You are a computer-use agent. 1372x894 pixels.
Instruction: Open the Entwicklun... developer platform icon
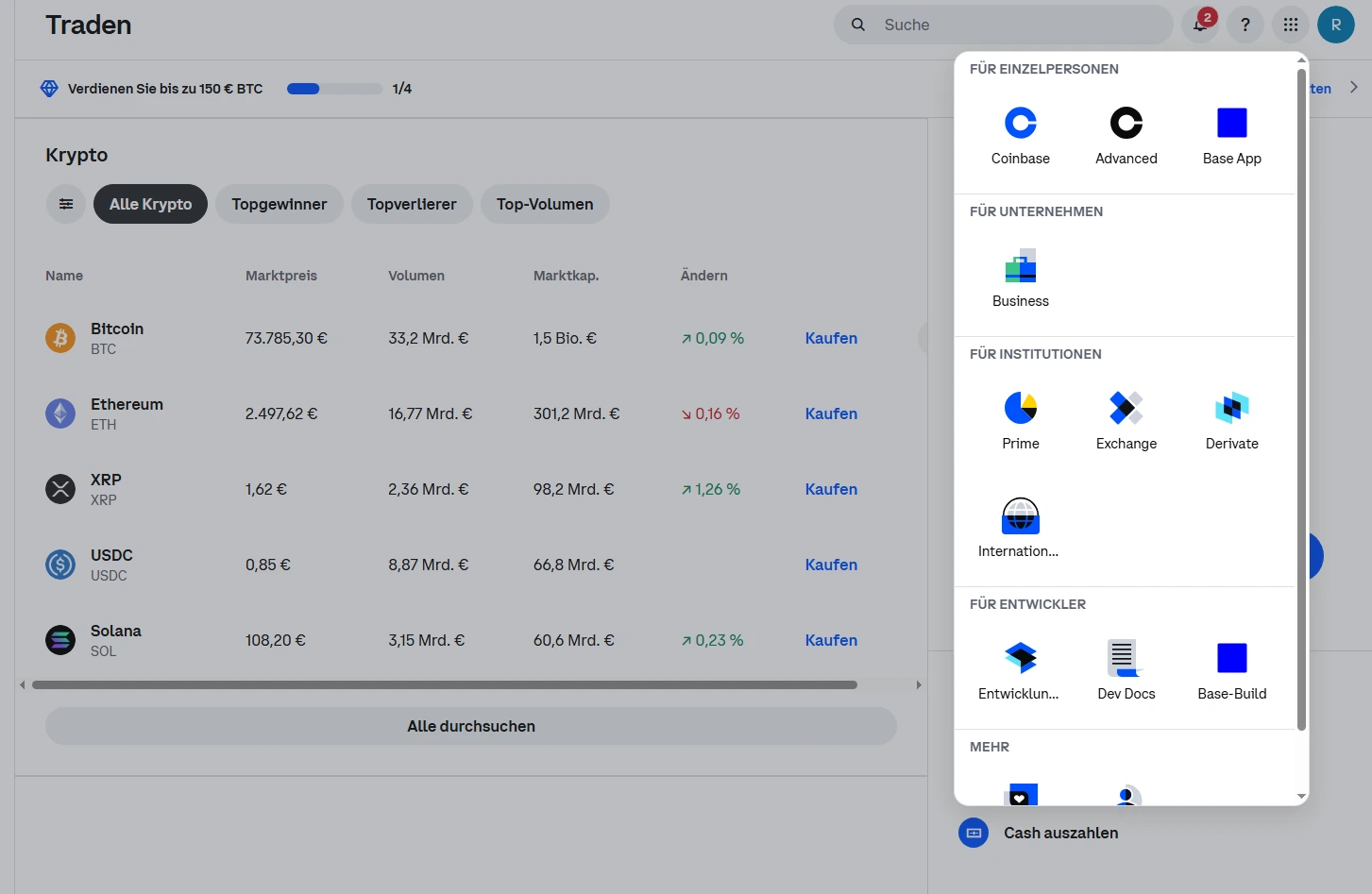click(x=1021, y=658)
